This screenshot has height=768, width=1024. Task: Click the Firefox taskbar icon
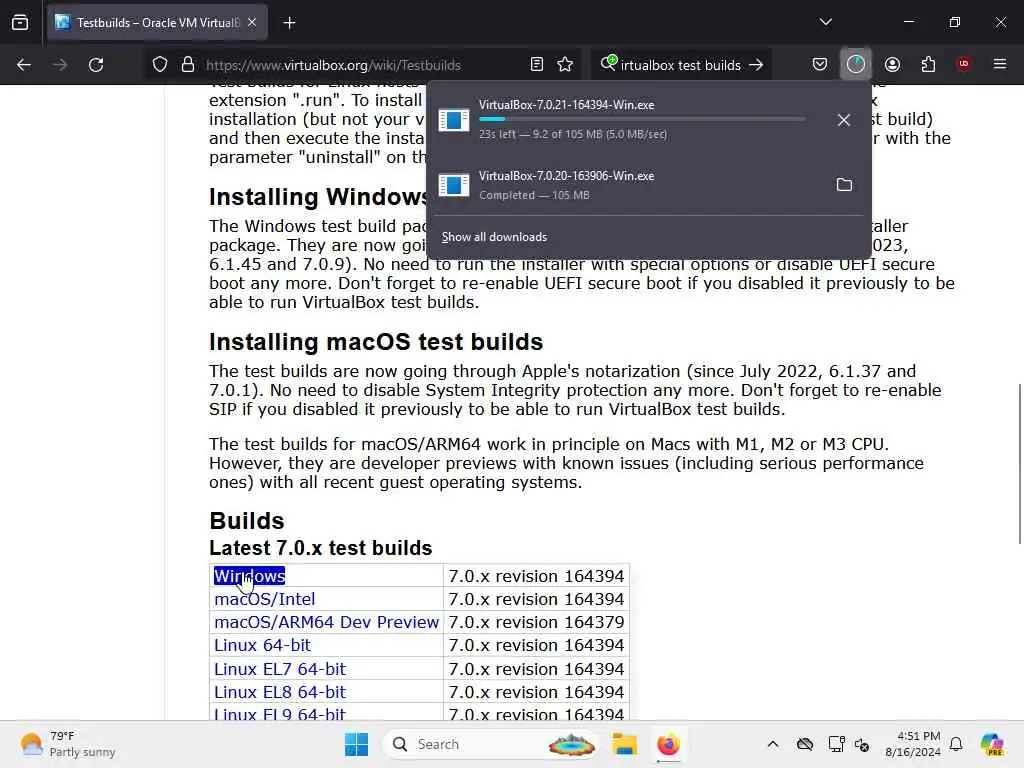click(x=668, y=744)
